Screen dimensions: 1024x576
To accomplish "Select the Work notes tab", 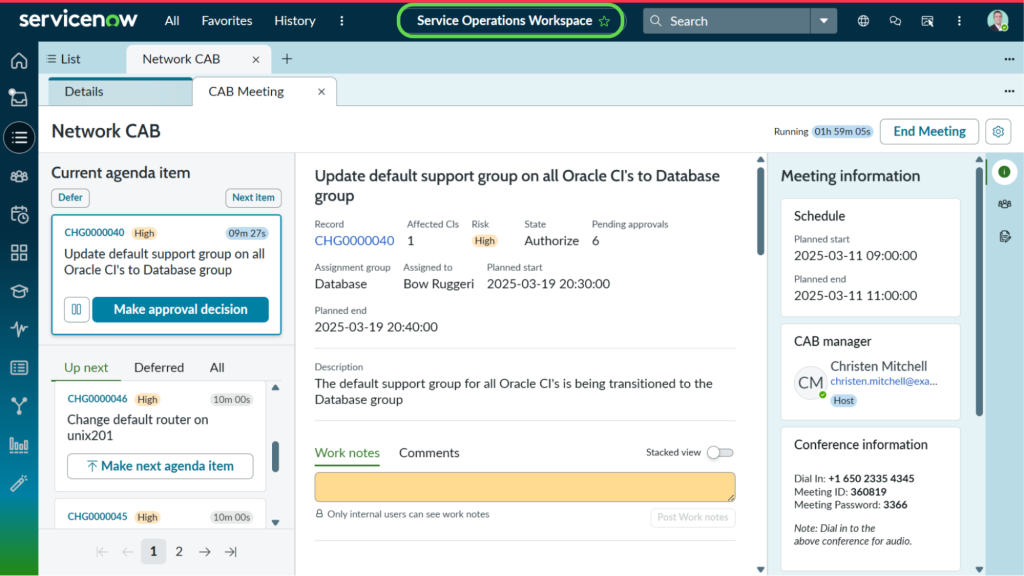I will pos(347,453).
